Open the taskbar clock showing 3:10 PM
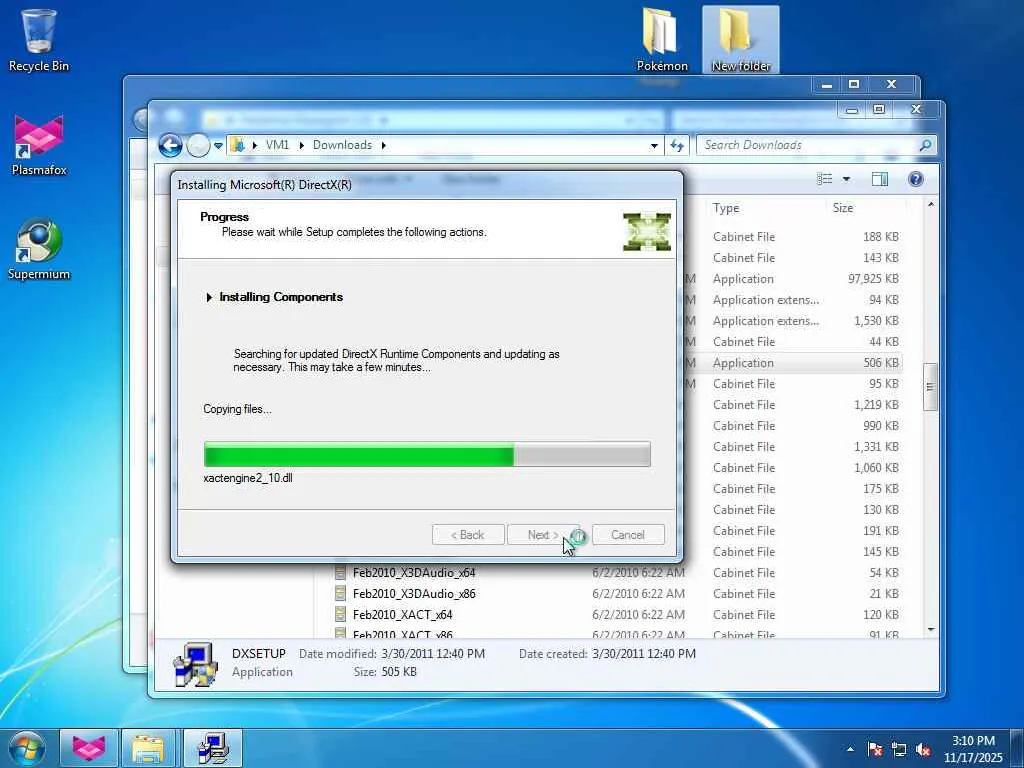This screenshot has height=768, width=1024. coord(973,749)
